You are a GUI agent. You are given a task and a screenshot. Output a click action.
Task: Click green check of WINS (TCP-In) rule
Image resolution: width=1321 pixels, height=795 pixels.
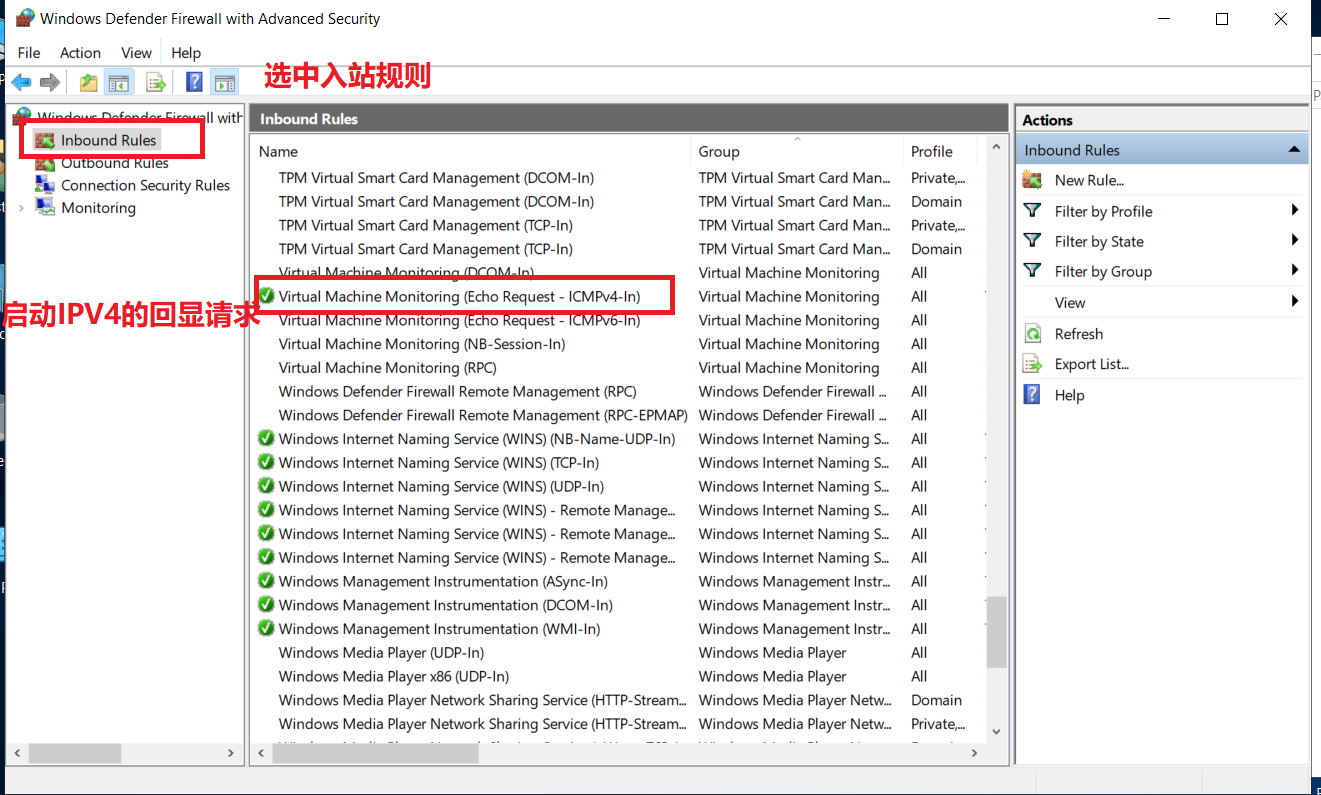(266, 462)
